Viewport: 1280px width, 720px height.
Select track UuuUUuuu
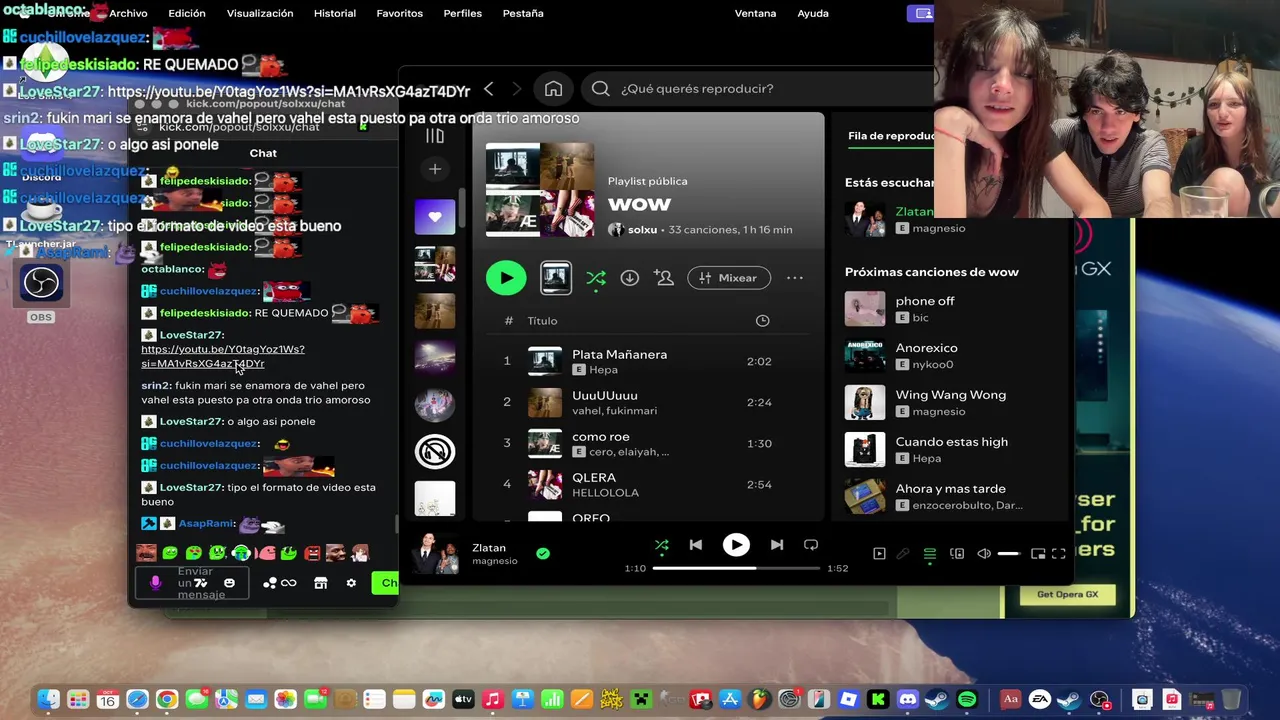pos(648,402)
